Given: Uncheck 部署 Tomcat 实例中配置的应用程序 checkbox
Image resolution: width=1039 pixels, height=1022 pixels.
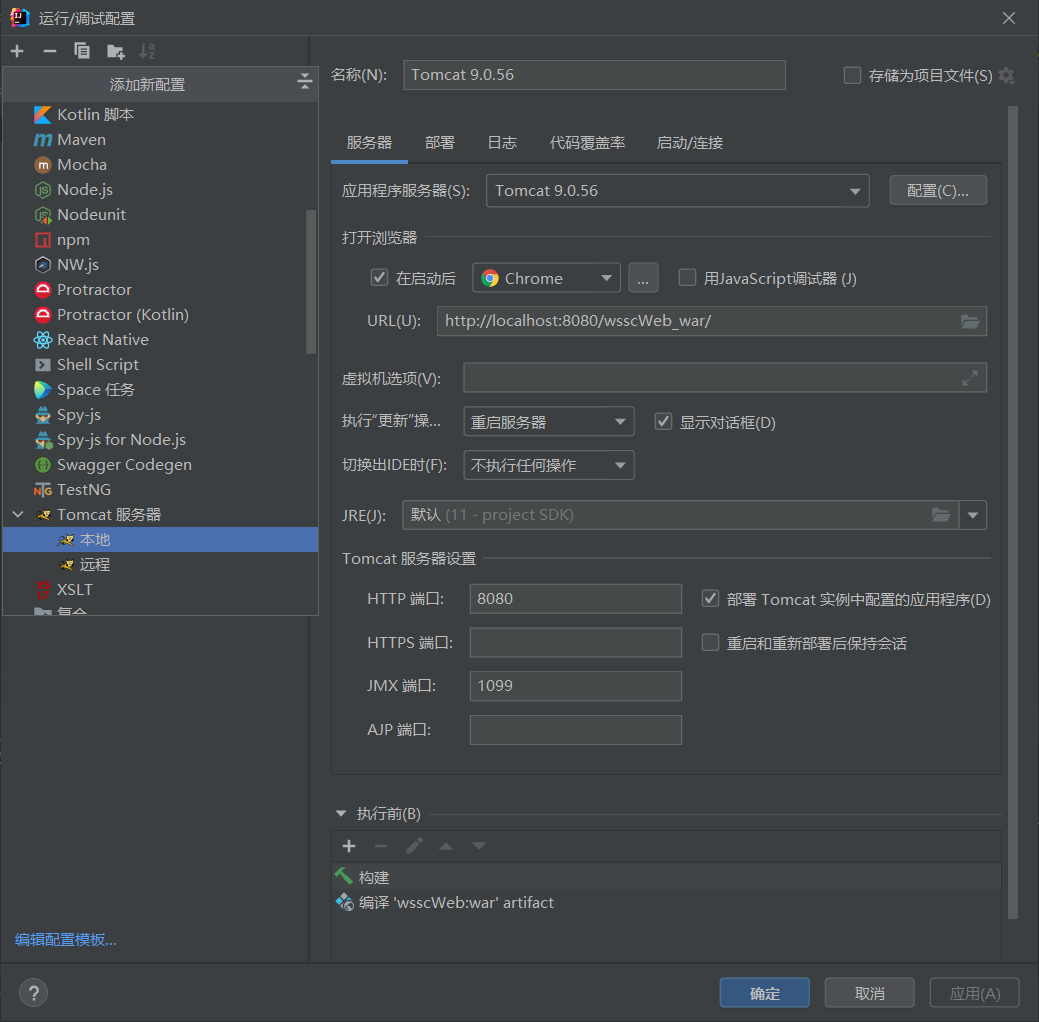Looking at the screenshot, I should point(710,599).
